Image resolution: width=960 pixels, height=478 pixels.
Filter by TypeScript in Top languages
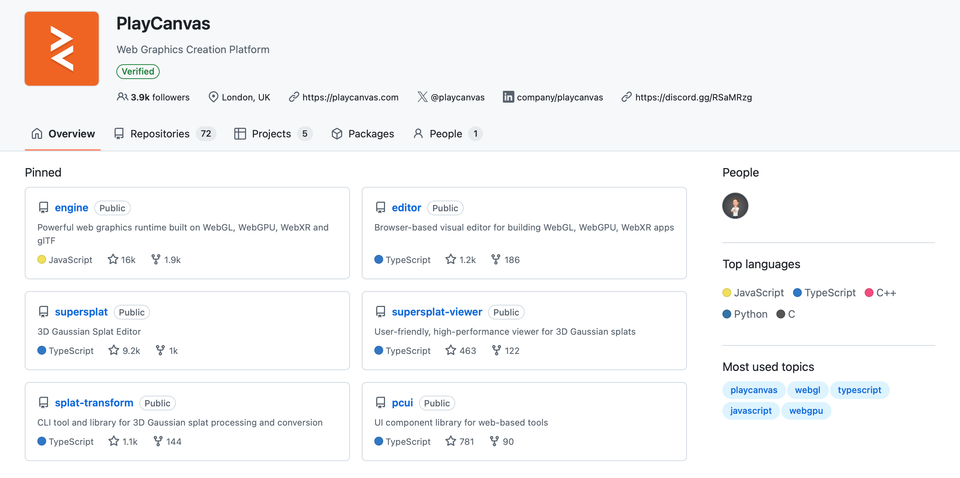[x=824, y=293]
